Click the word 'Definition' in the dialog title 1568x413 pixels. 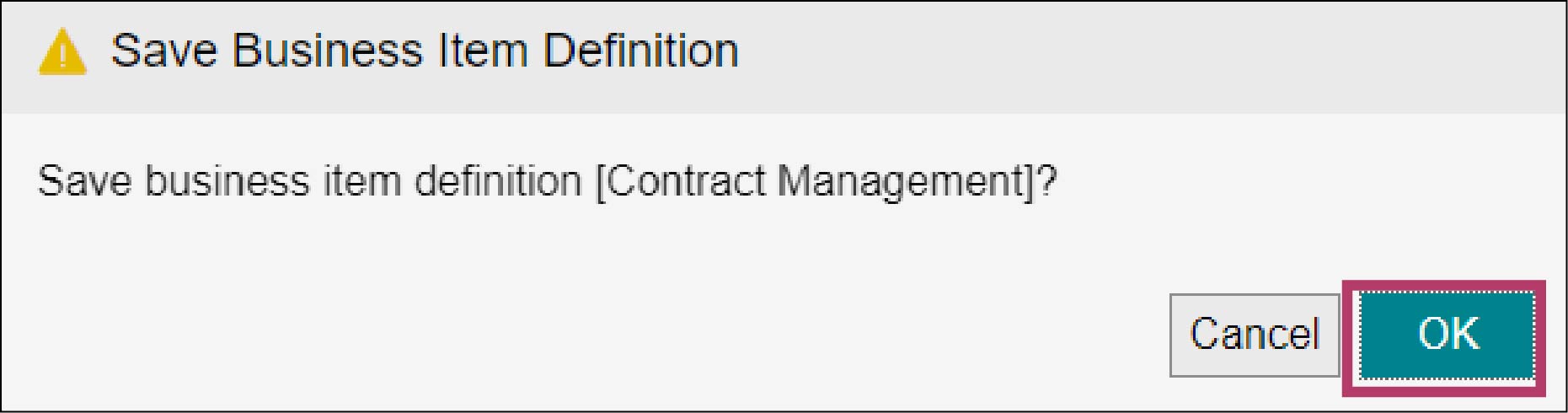pos(640,51)
